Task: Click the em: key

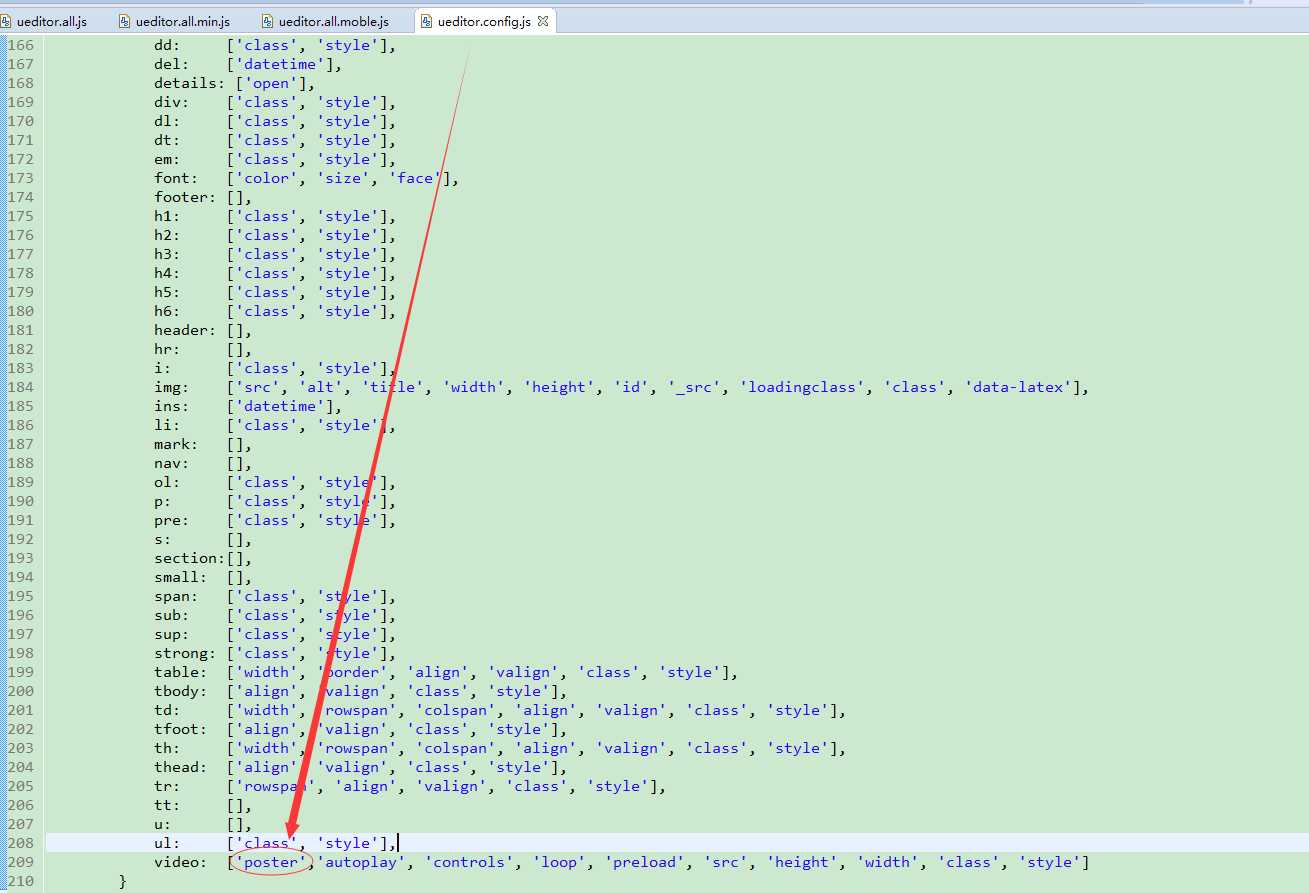Action: [x=167, y=159]
